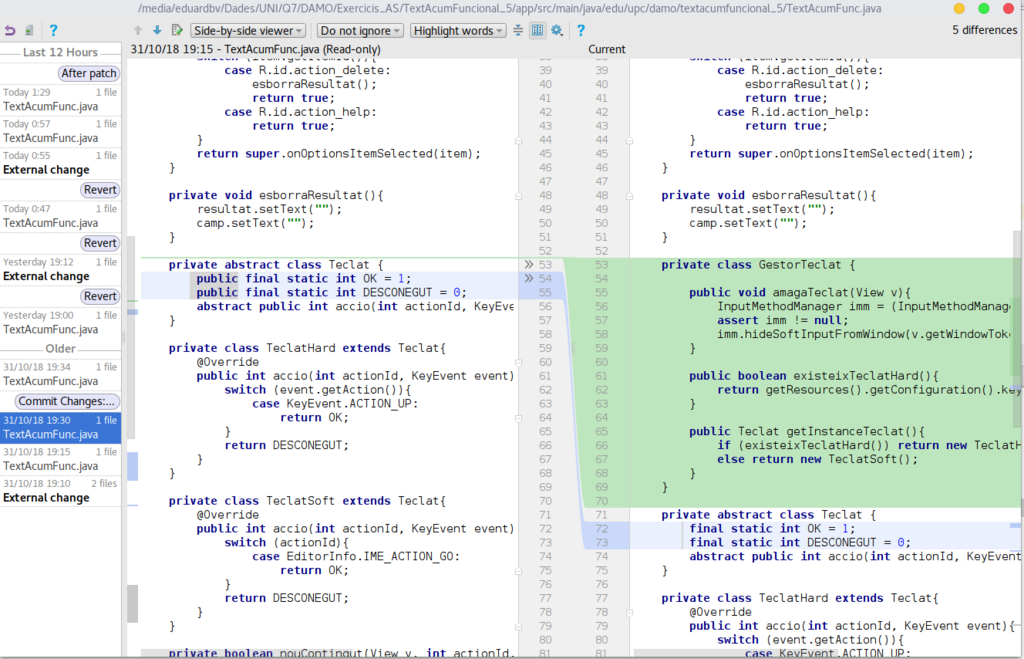The width and height of the screenshot is (1024, 659).
Task: Click the collapse unchanged fragments icon
Action: pos(518,30)
